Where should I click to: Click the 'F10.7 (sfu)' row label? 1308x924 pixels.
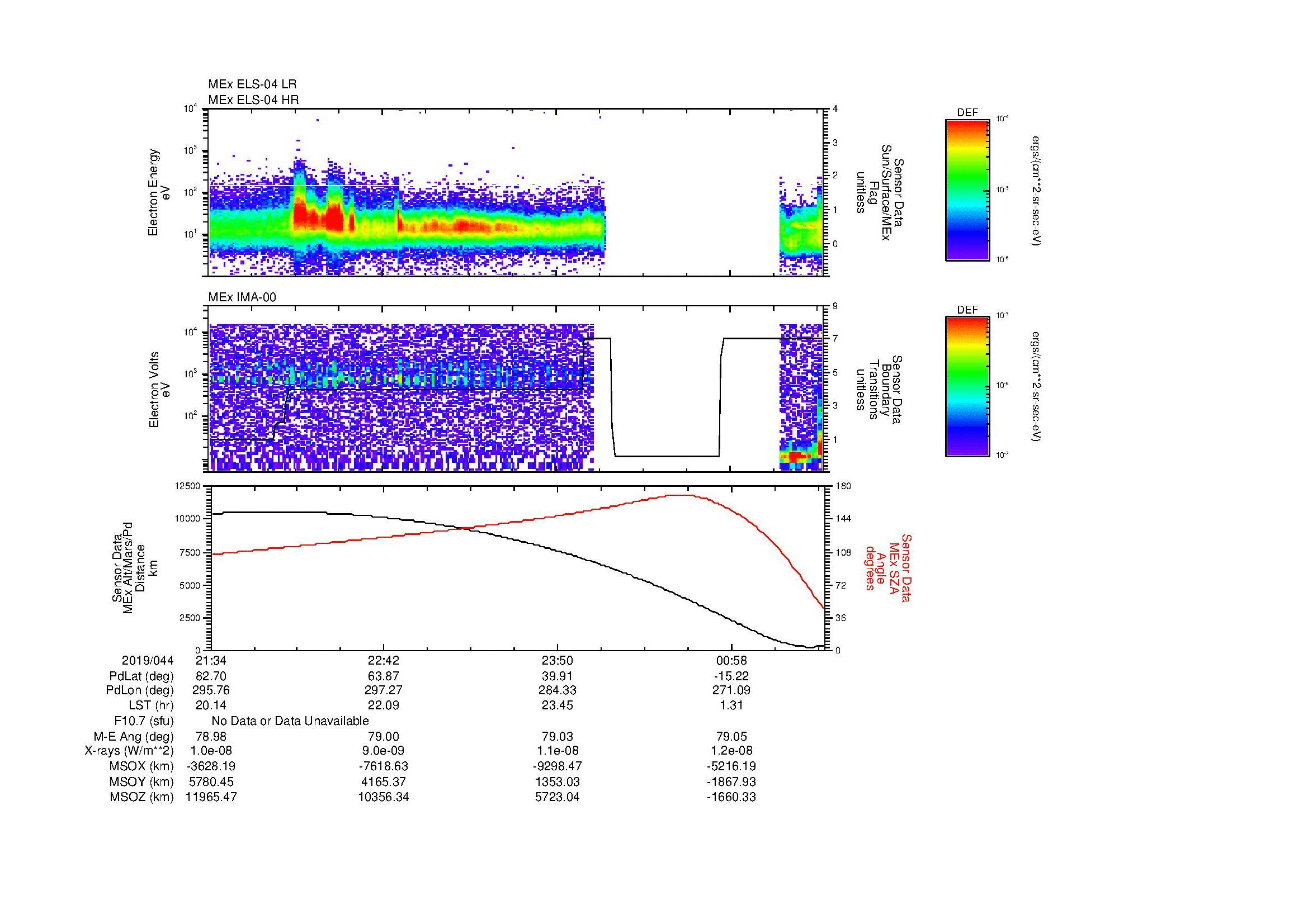(144, 721)
